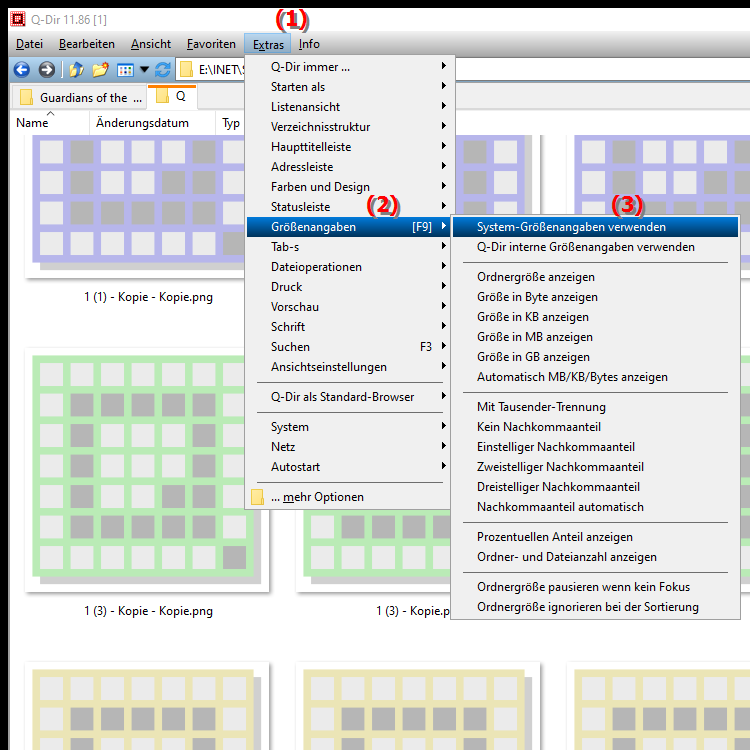Expand the Starten als submenu
The image size is (750, 750).
[x=348, y=87]
